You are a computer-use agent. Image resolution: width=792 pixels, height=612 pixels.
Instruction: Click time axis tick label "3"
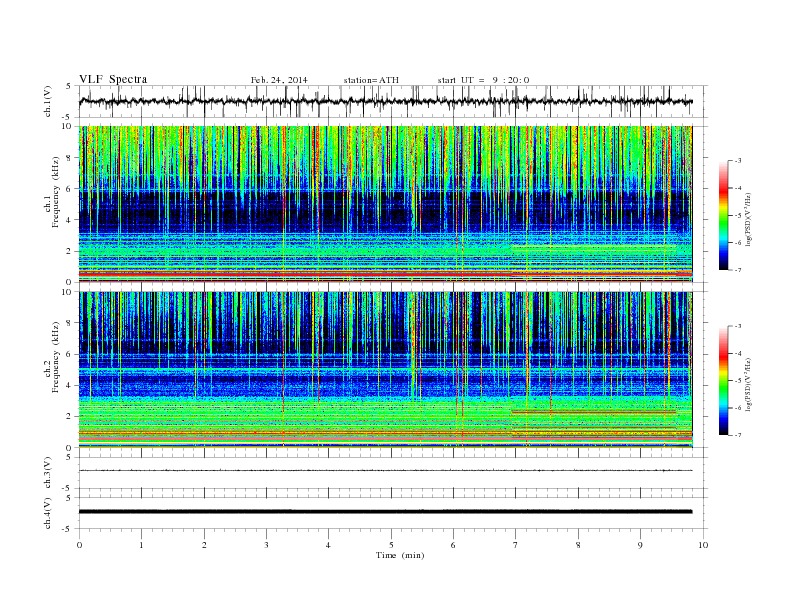pos(267,545)
